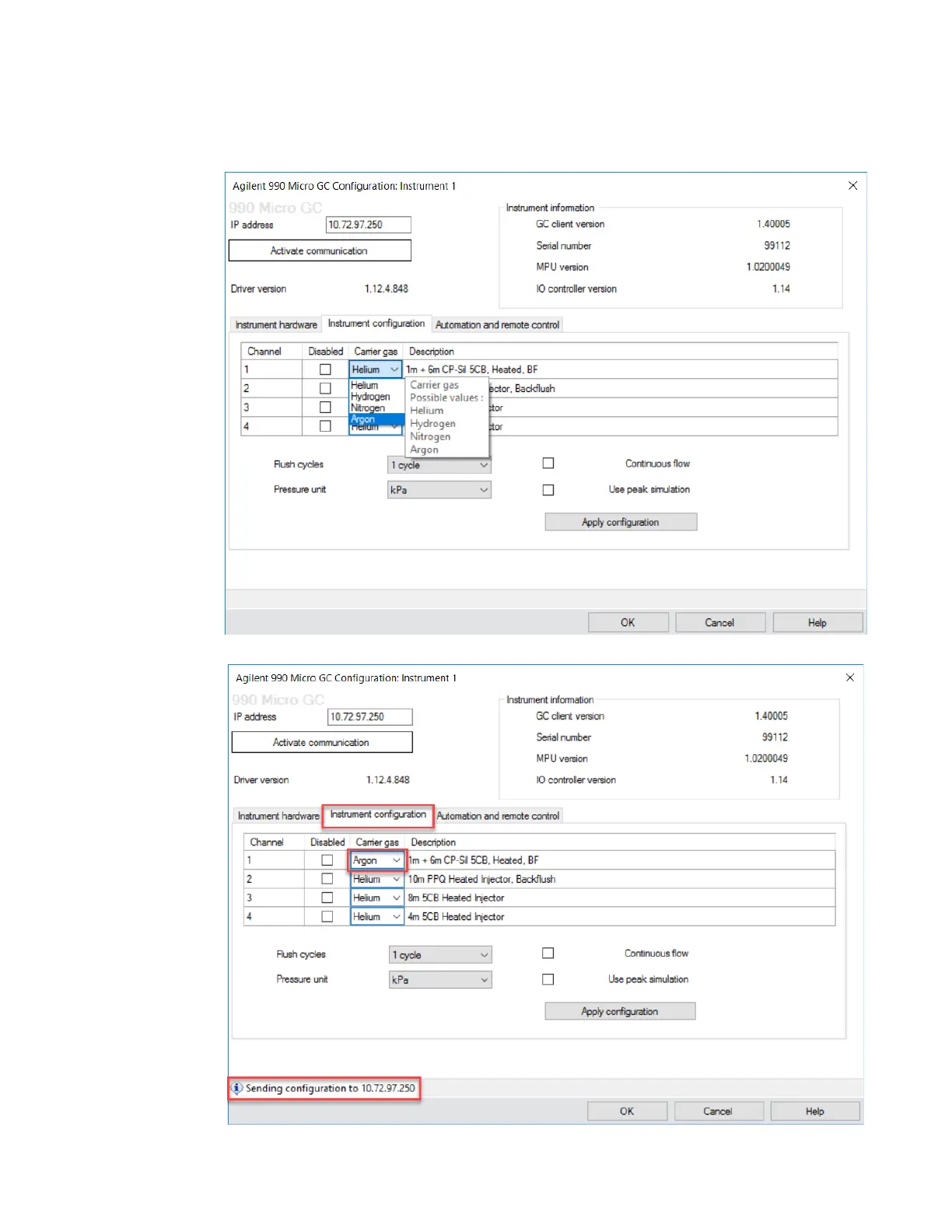The image size is (952, 1232).
Task: Click Driver version 1.12.4.848 in upper dialog
Action: [387, 289]
